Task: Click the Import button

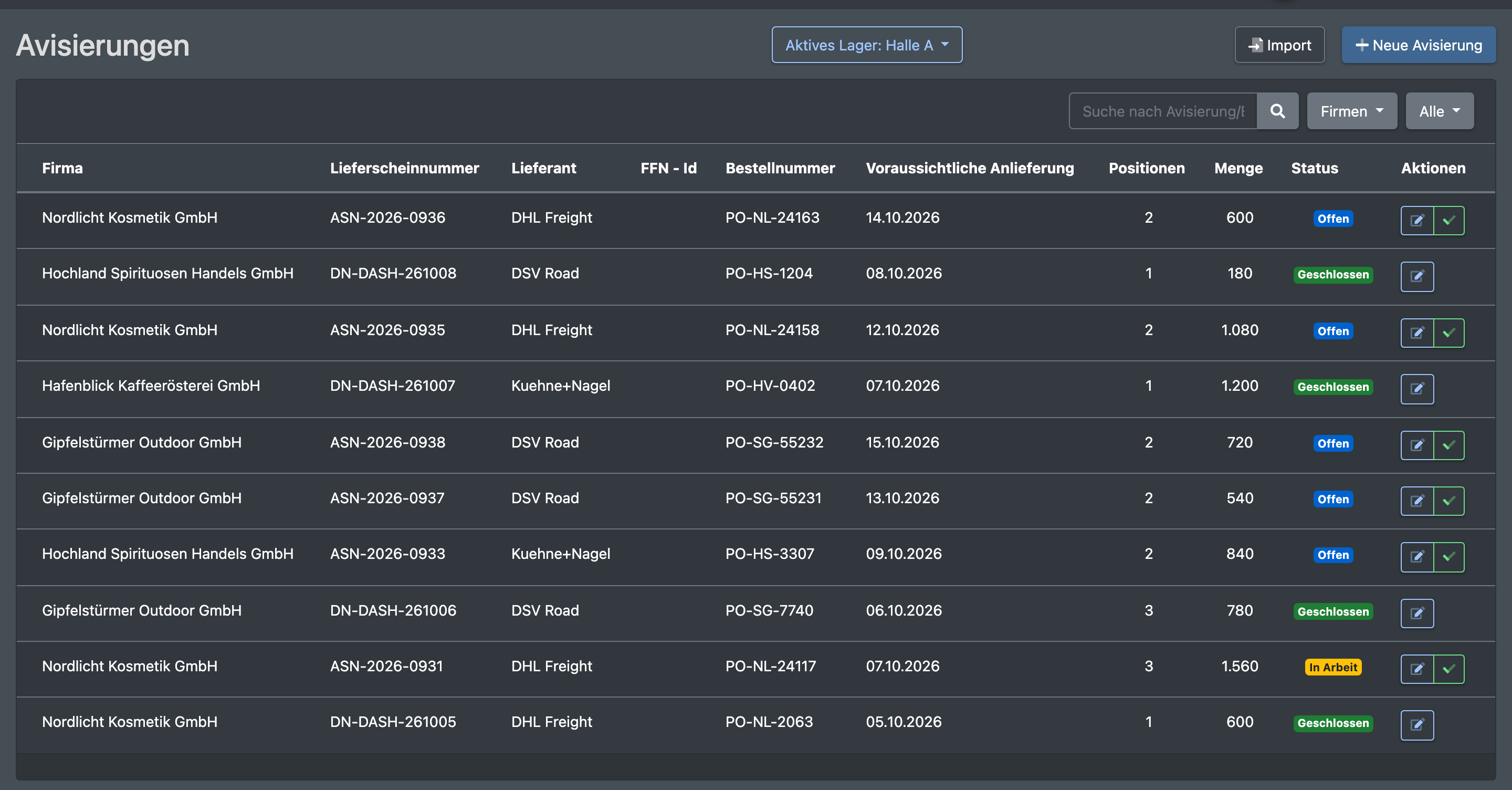Action: tap(1279, 45)
